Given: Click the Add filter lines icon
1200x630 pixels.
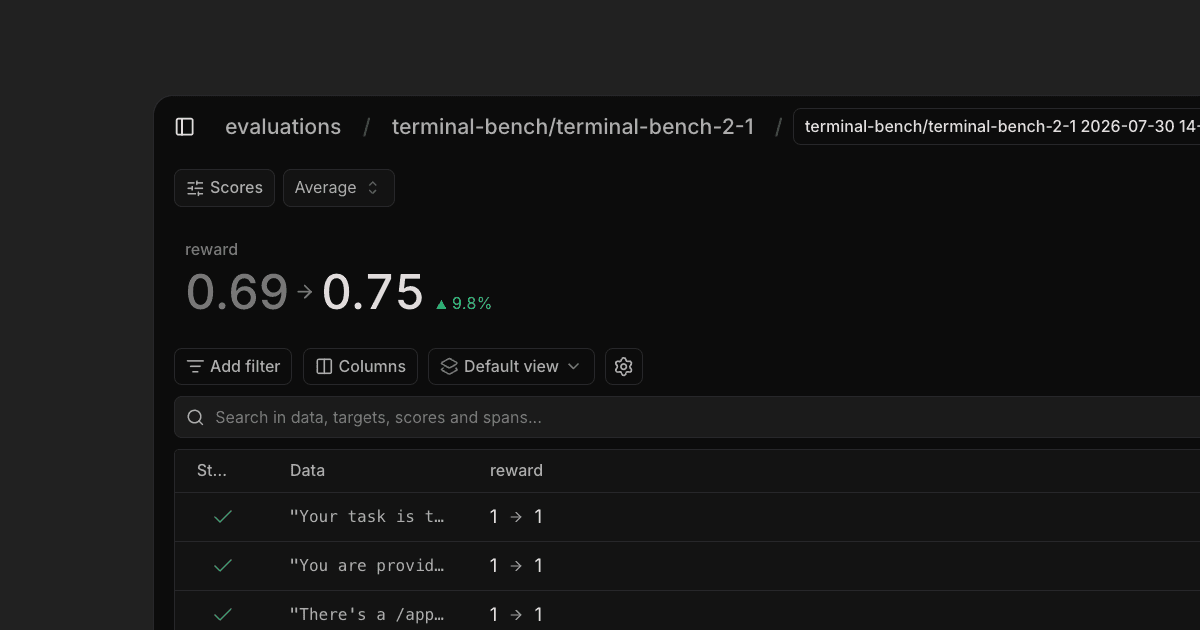Looking at the screenshot, I should pos(195,367).
